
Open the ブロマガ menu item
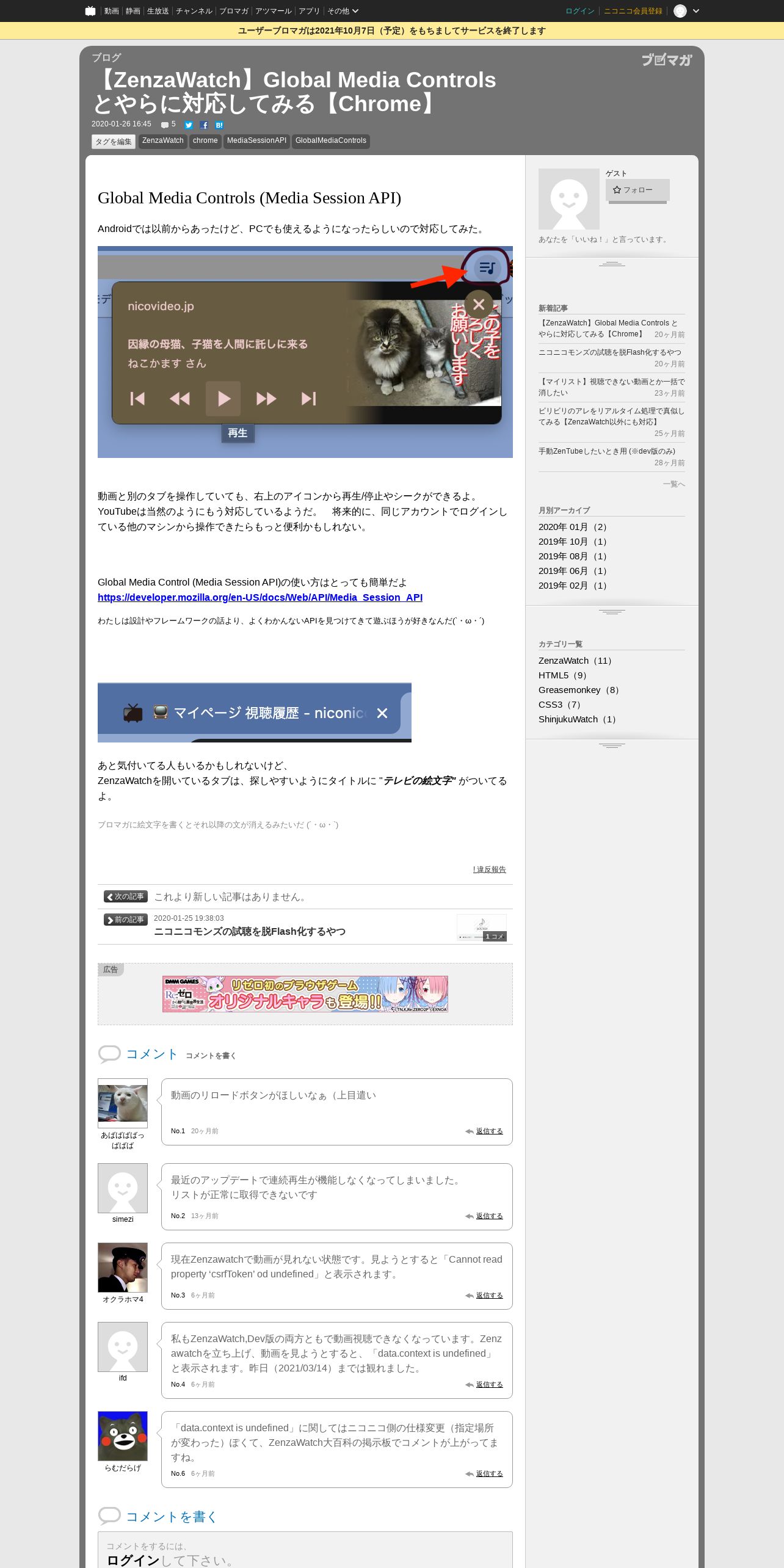pyautogui.click(x=233, y=11)
